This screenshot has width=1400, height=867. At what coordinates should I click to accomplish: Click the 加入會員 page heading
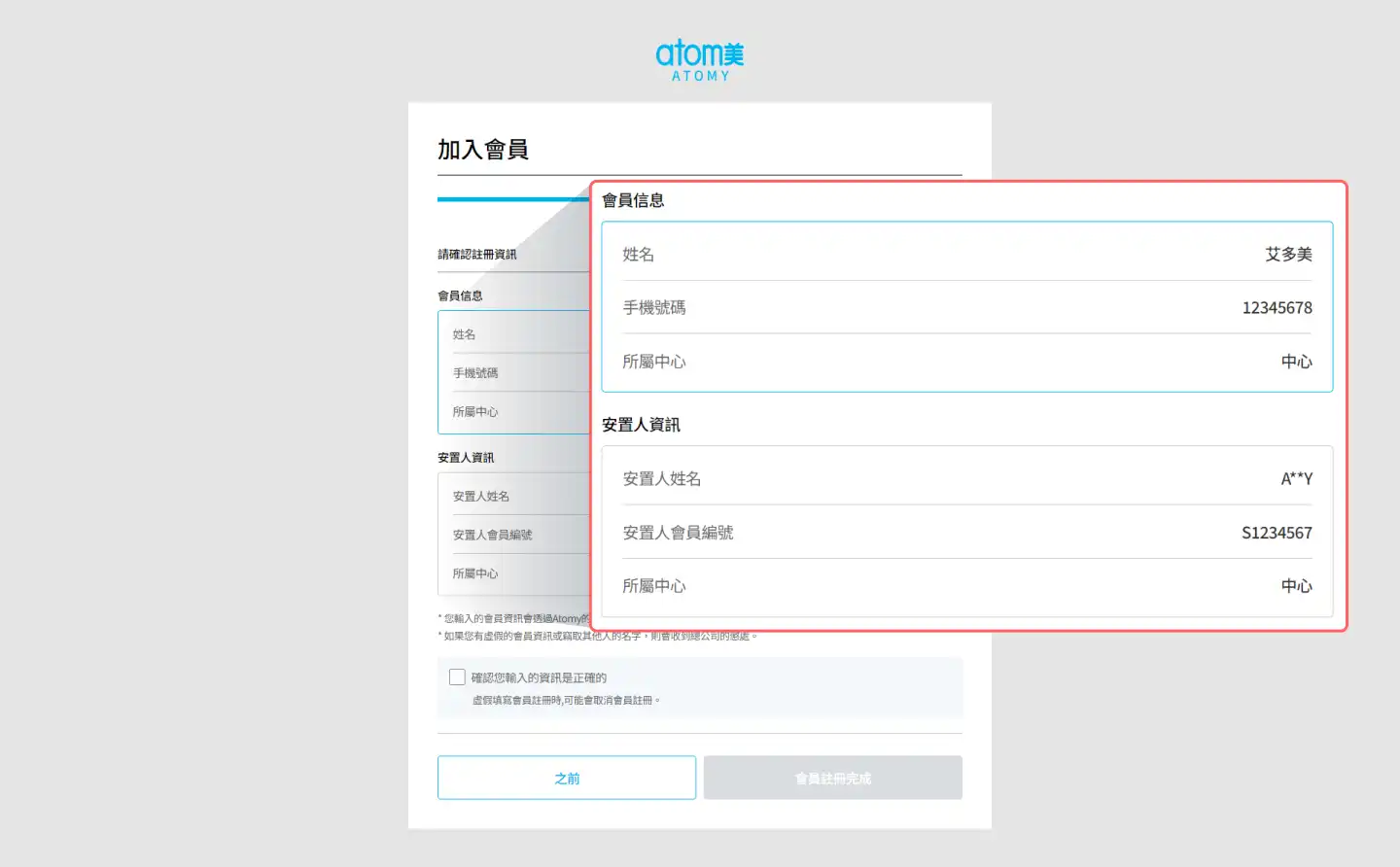[x=483, y=150]
